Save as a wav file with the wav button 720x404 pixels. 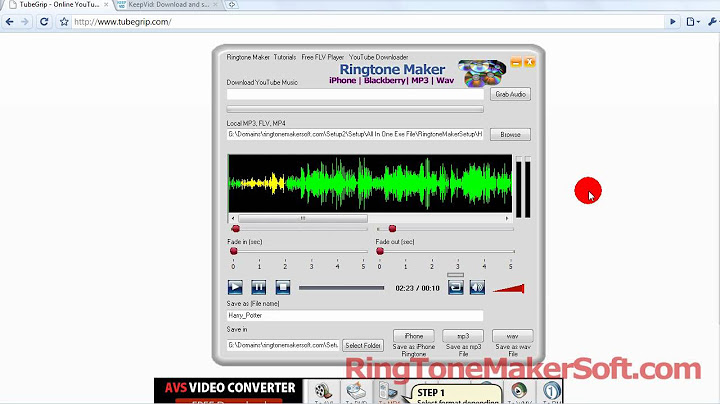(x=512, y=336)
